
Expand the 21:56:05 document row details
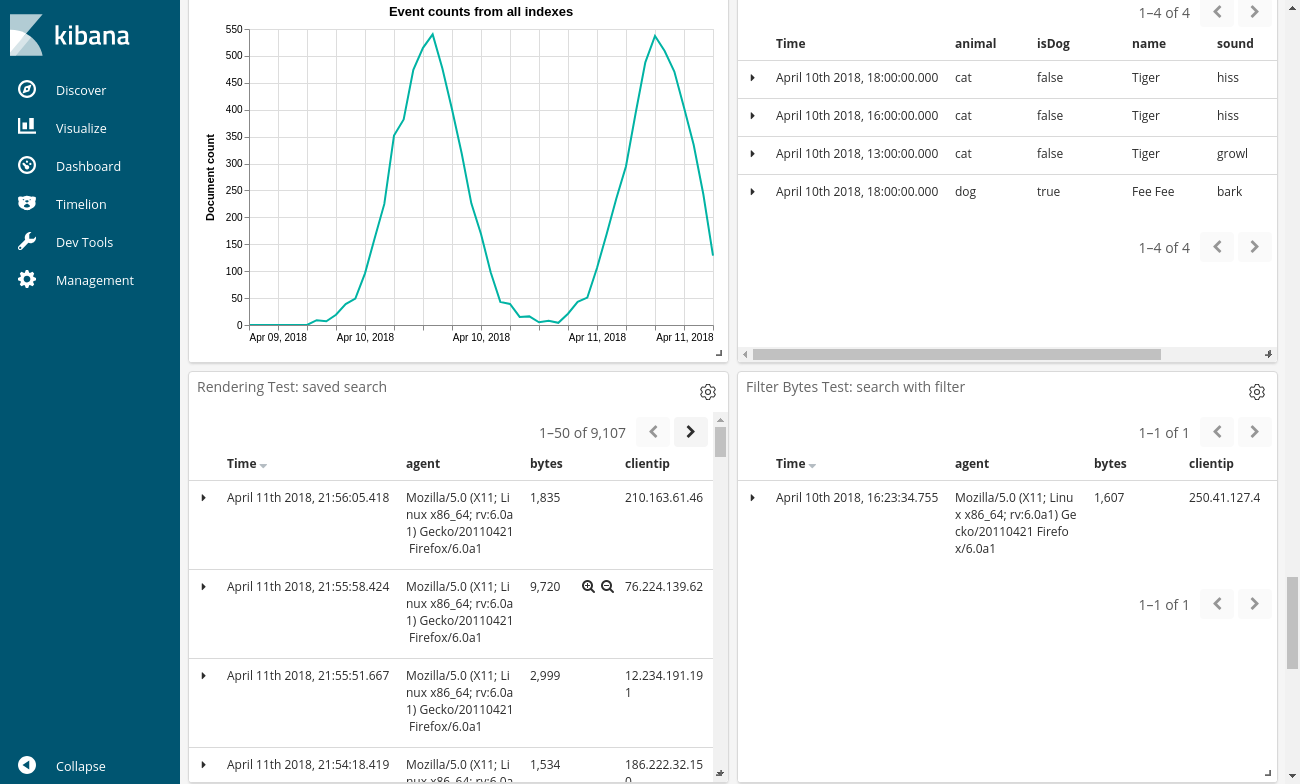point(203,497)
